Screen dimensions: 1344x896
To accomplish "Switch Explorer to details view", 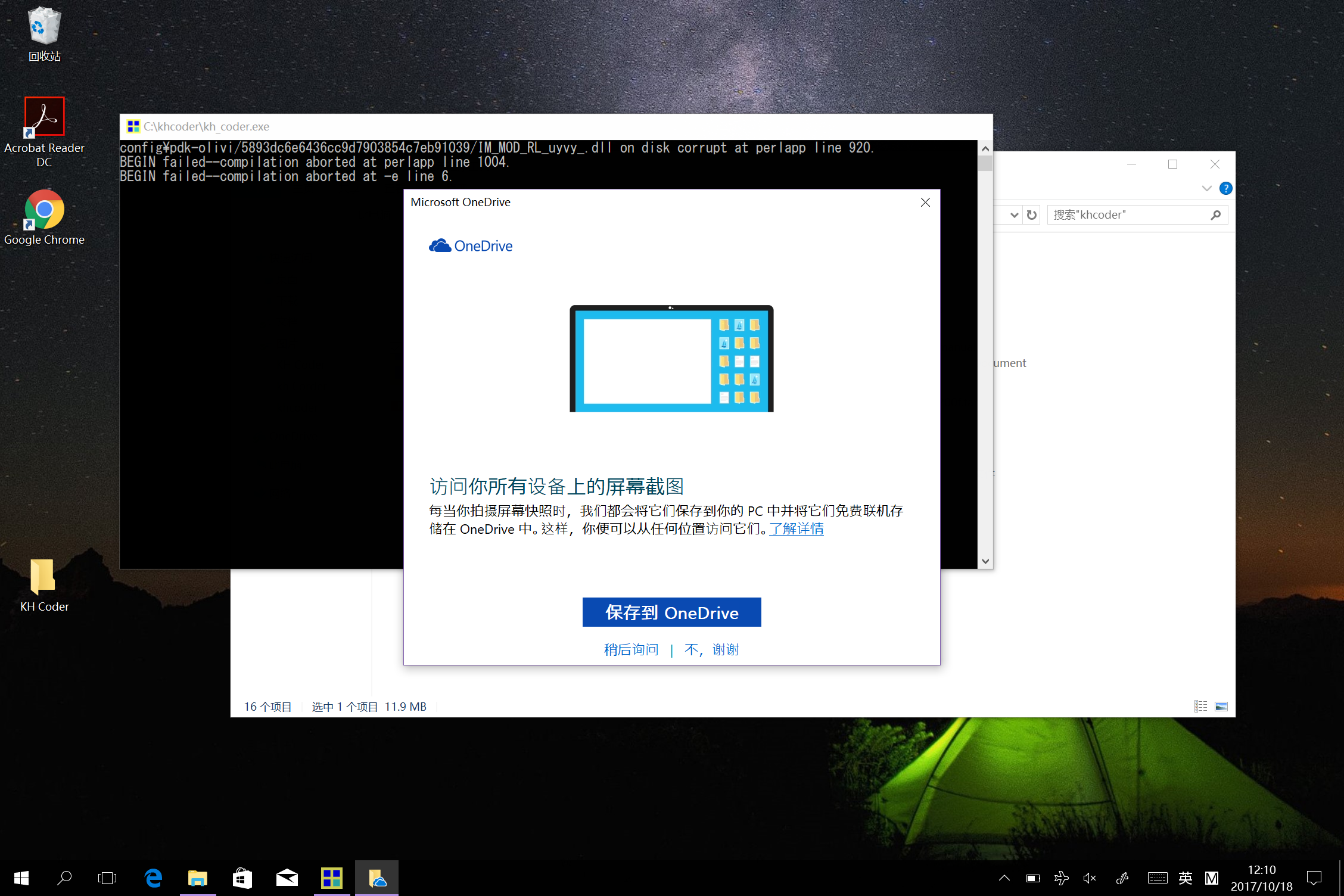I will point(1200,706).
